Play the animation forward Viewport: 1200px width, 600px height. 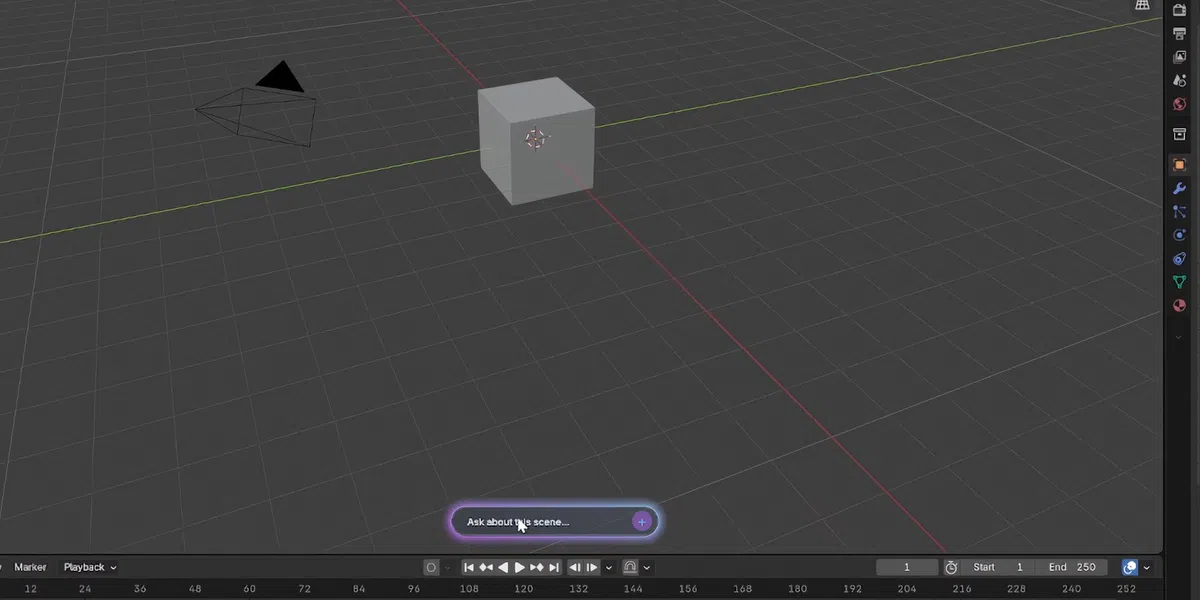tap(519, 567)
